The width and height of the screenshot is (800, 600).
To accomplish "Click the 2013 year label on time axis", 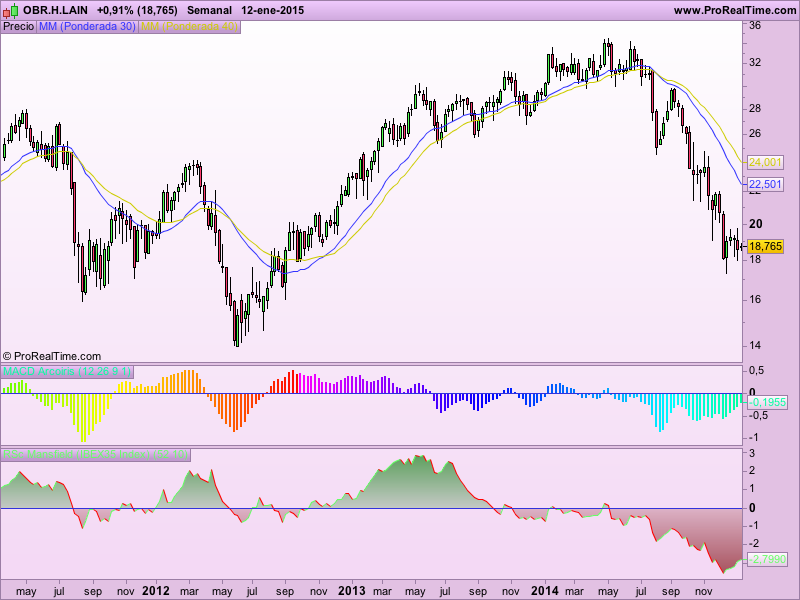I will (x=352, y=591).
